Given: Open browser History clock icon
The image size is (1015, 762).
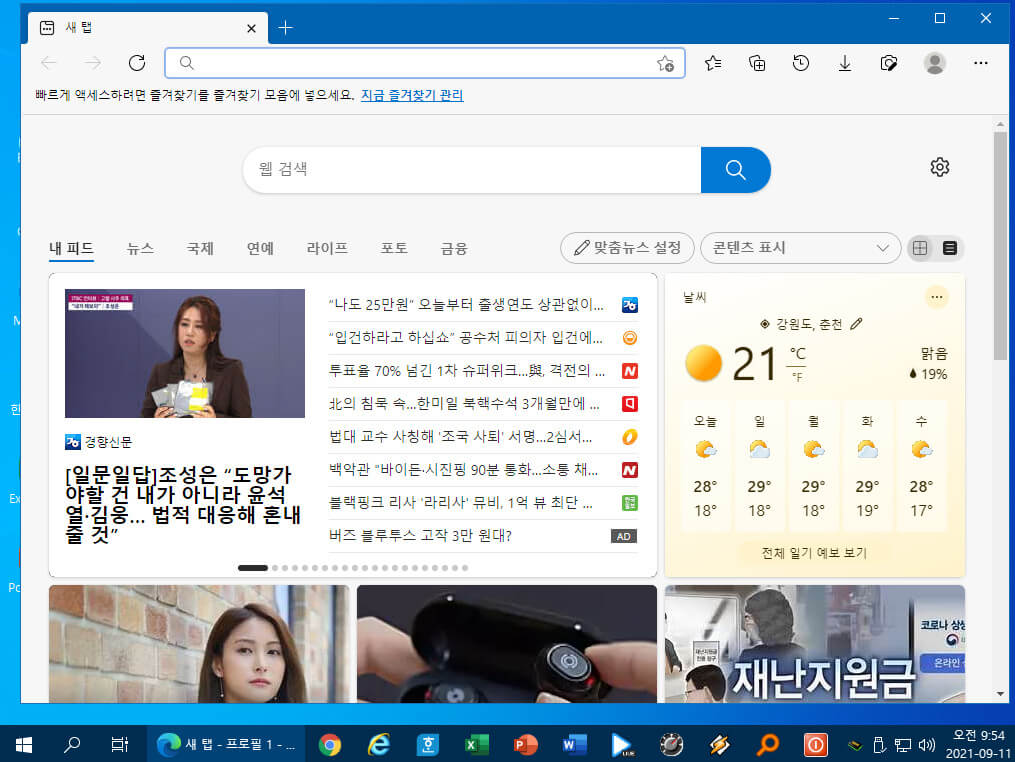Looking at the screenshot, I should 801,63.
